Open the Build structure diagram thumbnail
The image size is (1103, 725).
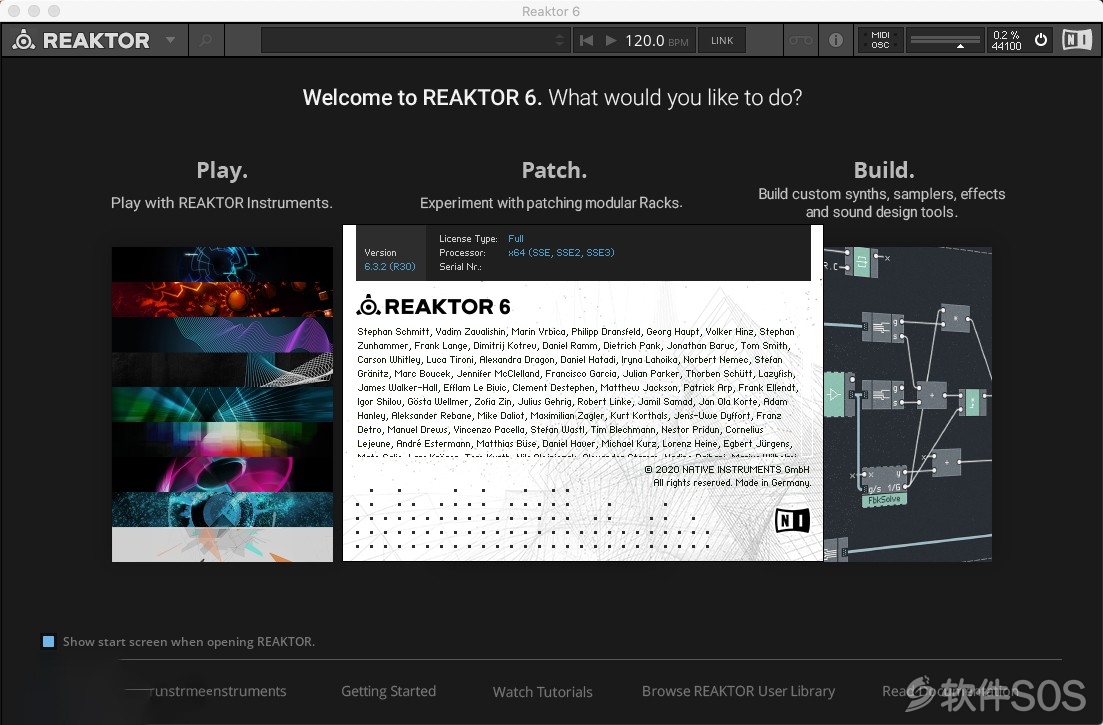907,404
